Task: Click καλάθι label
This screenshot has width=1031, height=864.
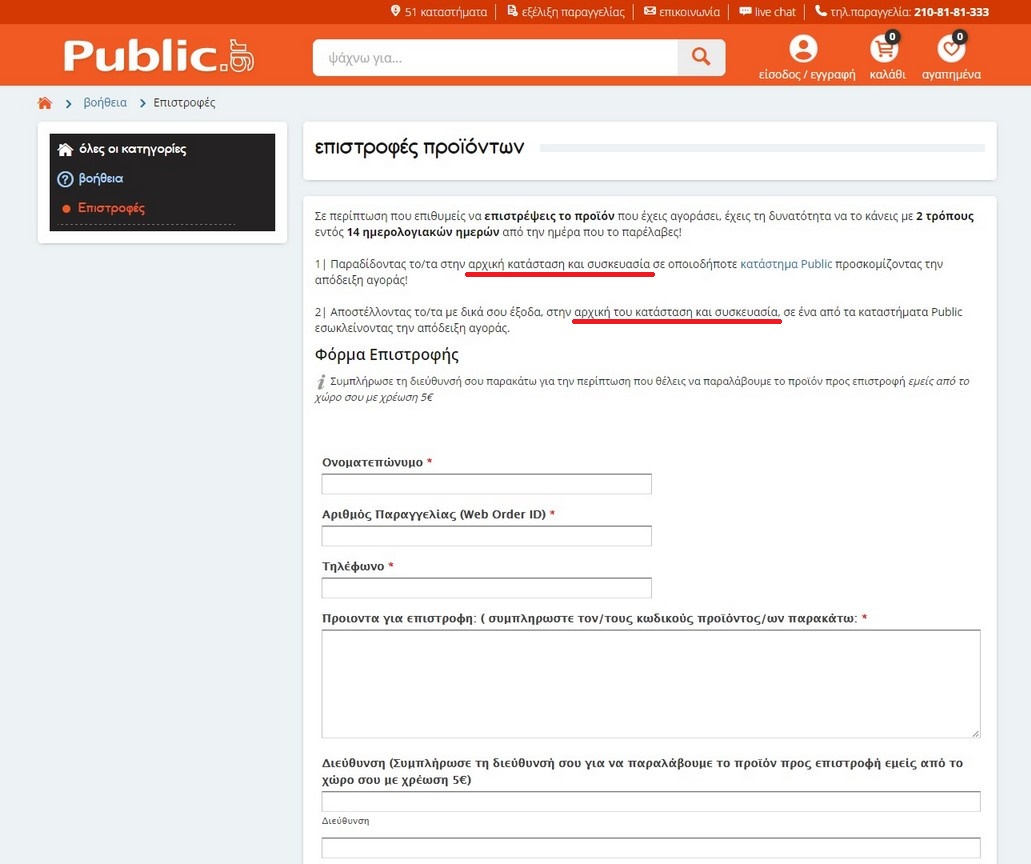Action: point(888,74)
